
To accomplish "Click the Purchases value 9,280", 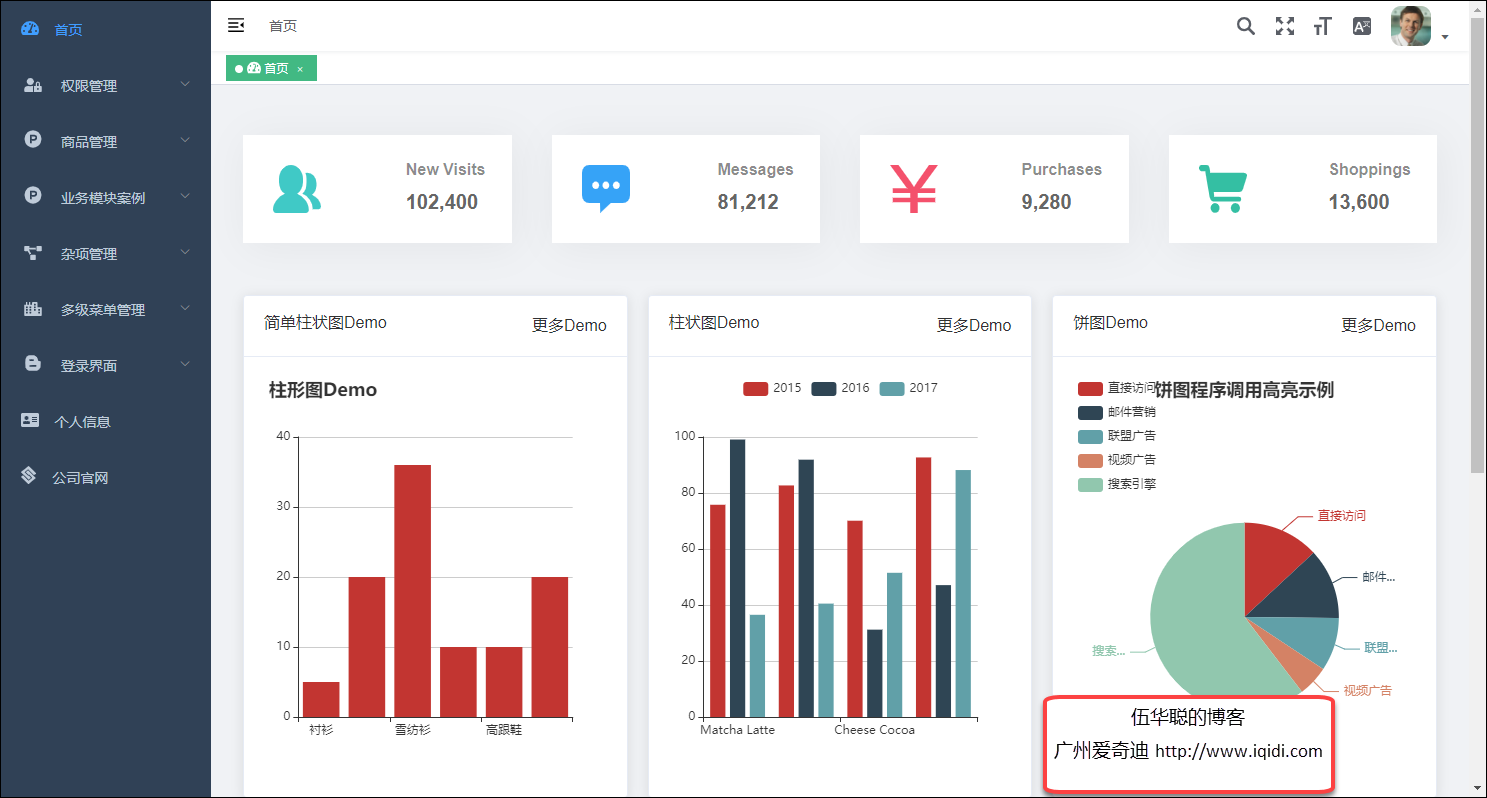I will click(x=1046, y=202).
